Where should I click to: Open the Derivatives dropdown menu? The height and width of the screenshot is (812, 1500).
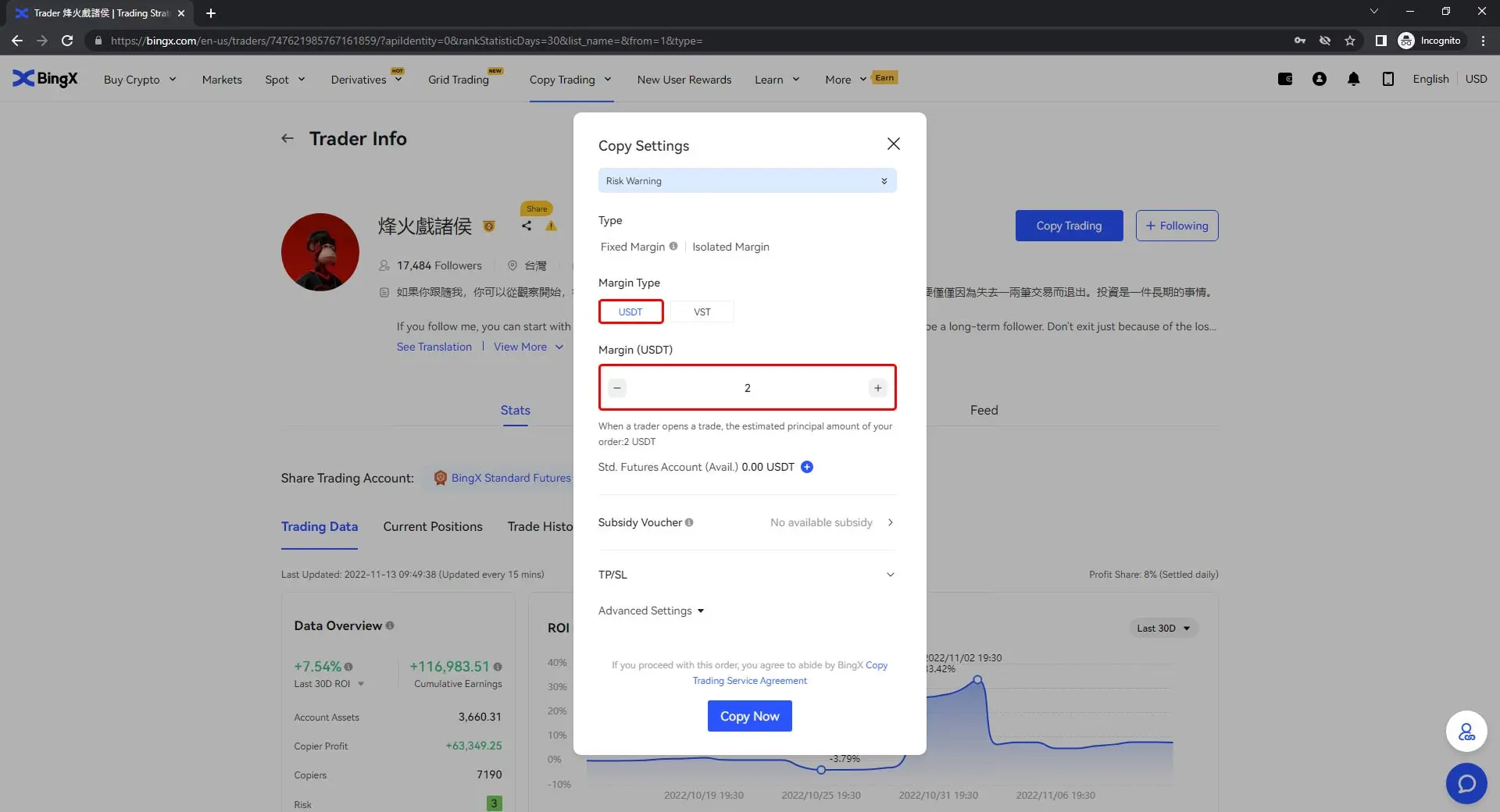coord(366,80)
